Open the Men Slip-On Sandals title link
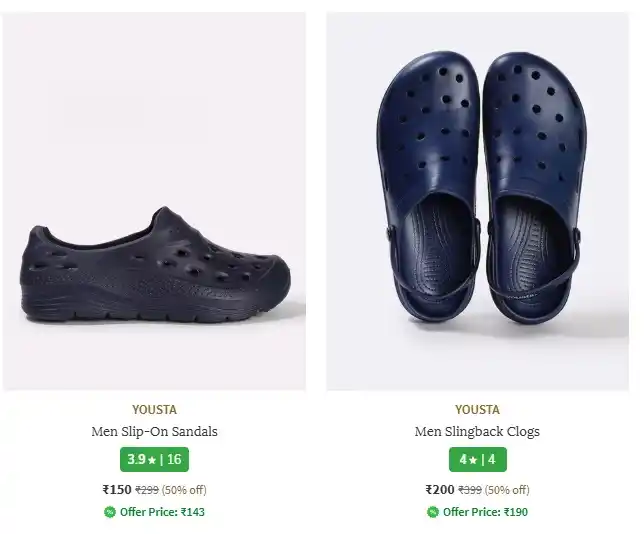 click(154, 432)
